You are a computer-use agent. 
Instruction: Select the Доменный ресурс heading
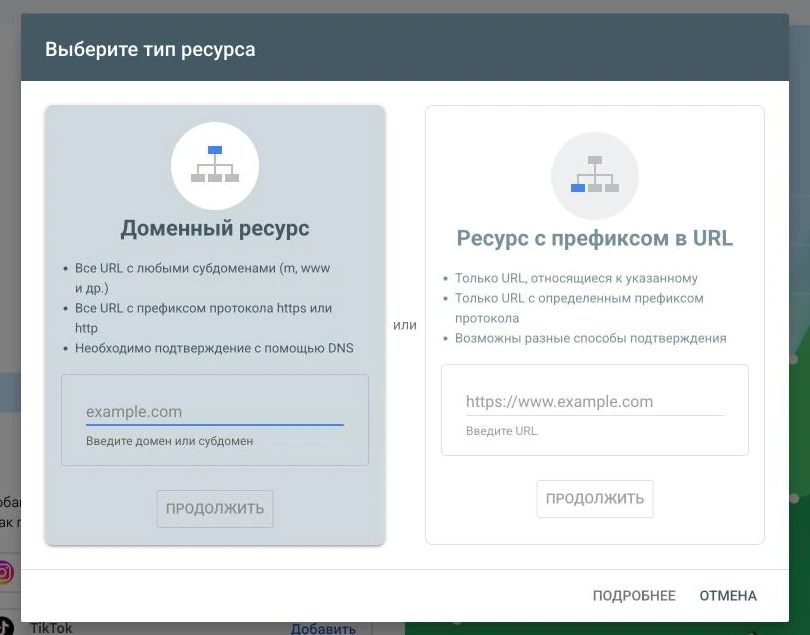point(215,228)
